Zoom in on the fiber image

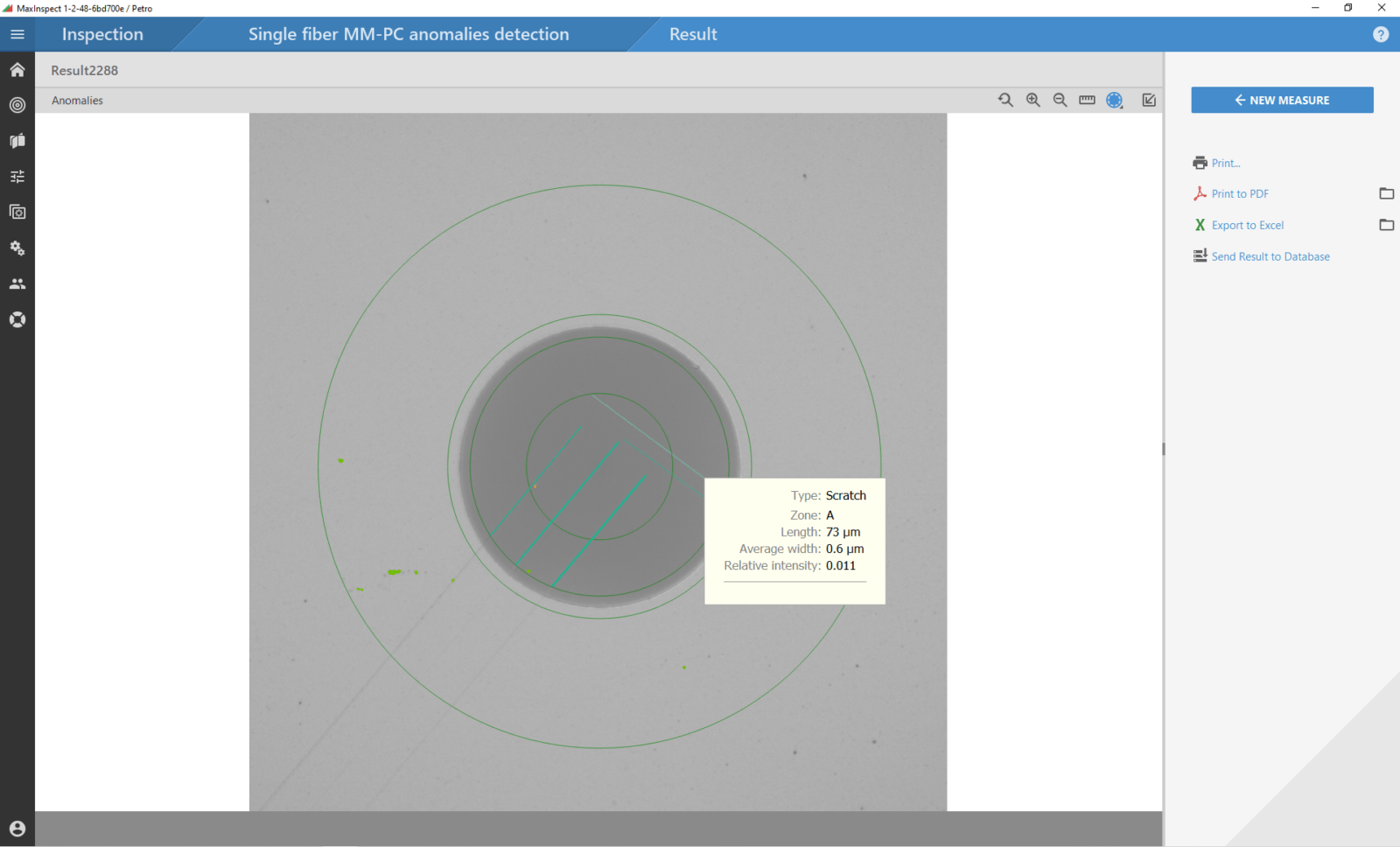coord(1033,100)
